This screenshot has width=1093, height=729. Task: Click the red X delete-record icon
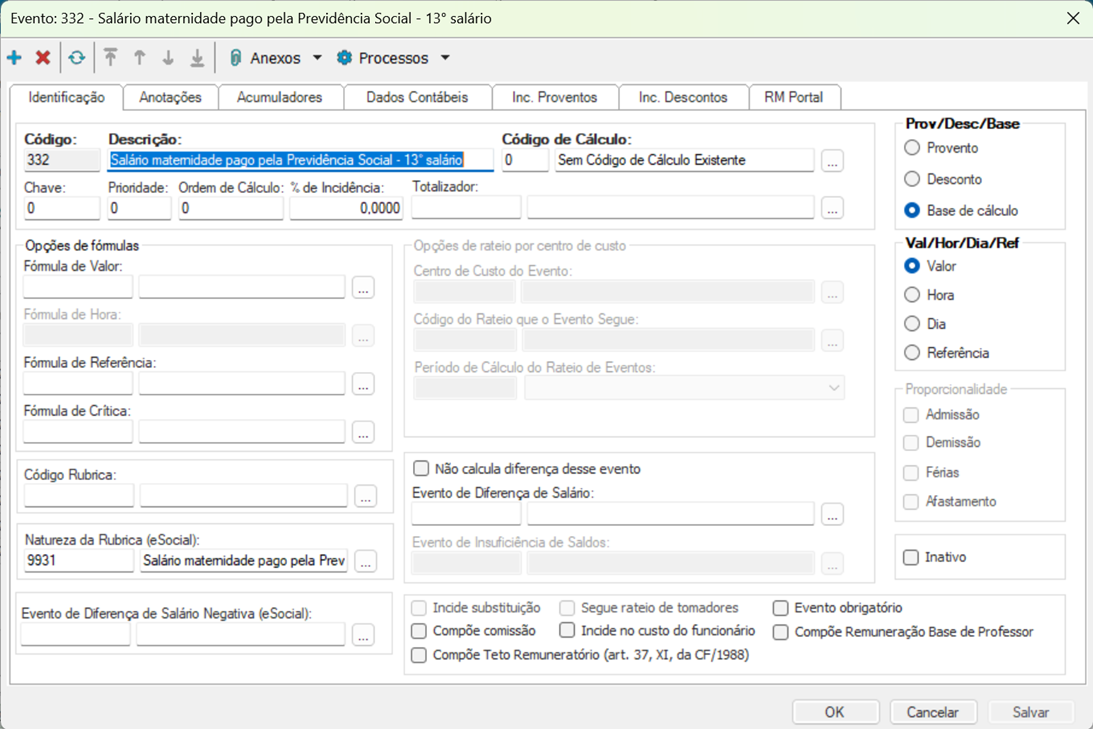pyautogui.click(x=43, y=58)
